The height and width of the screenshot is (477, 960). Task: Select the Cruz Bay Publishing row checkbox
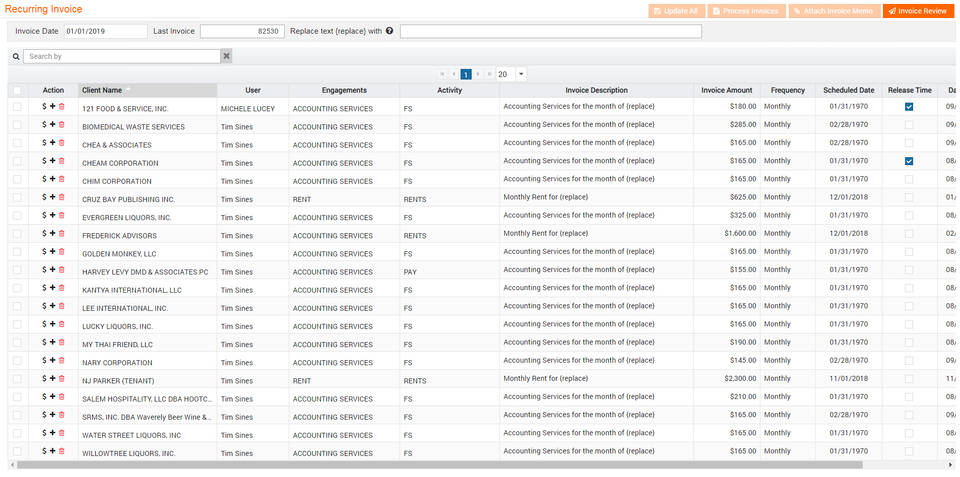[x=17, y=198]
